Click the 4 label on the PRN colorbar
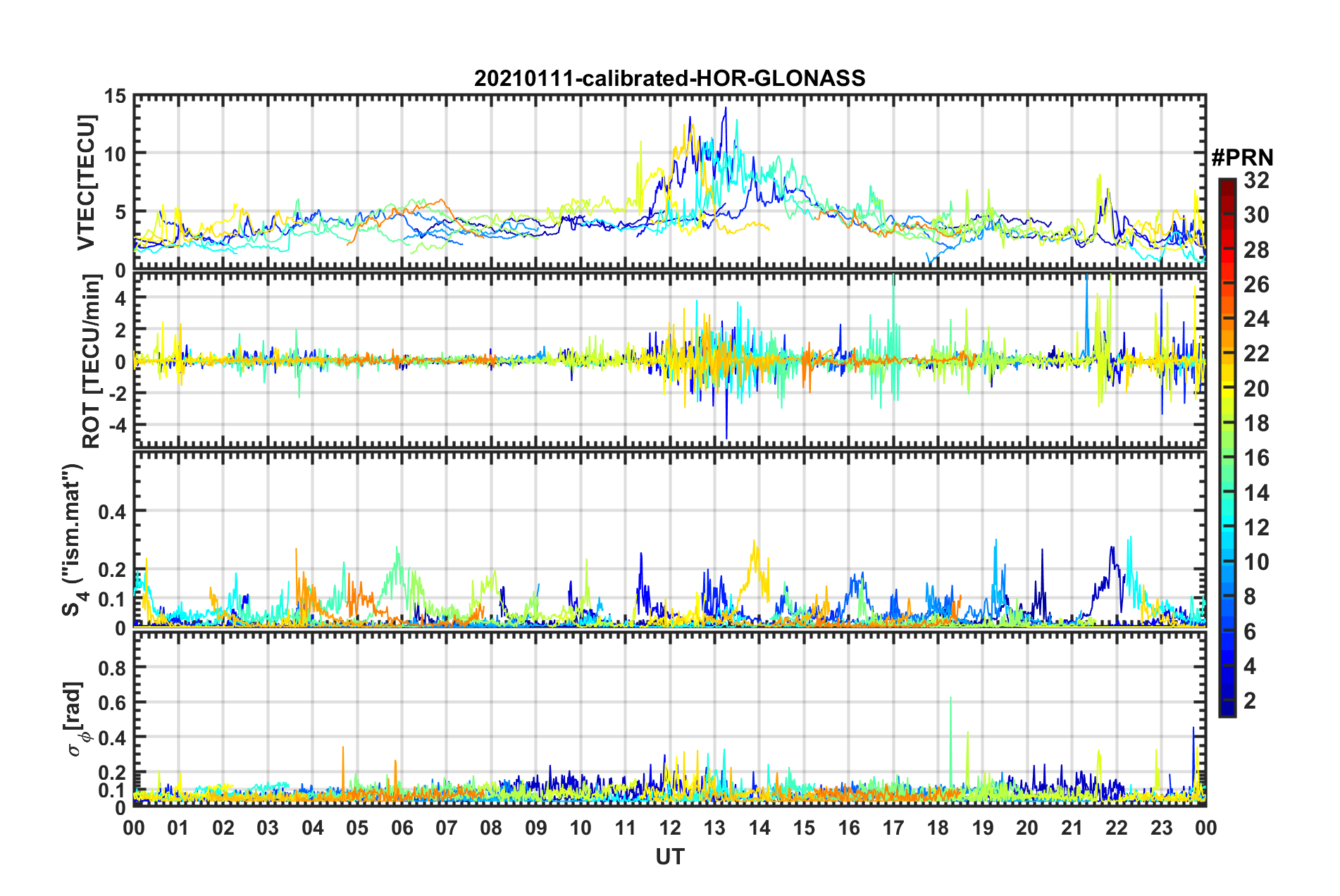The image size is (1340, 896). click(x=1250, y=666)
